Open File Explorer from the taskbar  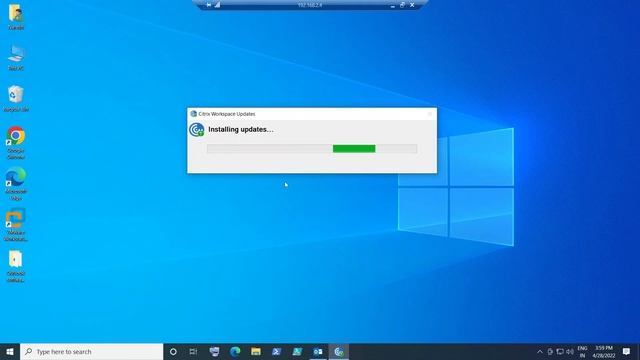coord(256,351)
